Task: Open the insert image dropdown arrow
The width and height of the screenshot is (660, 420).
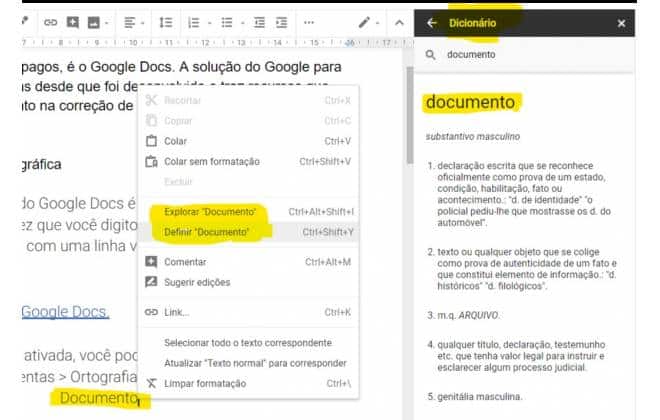Action: point(106,23)
